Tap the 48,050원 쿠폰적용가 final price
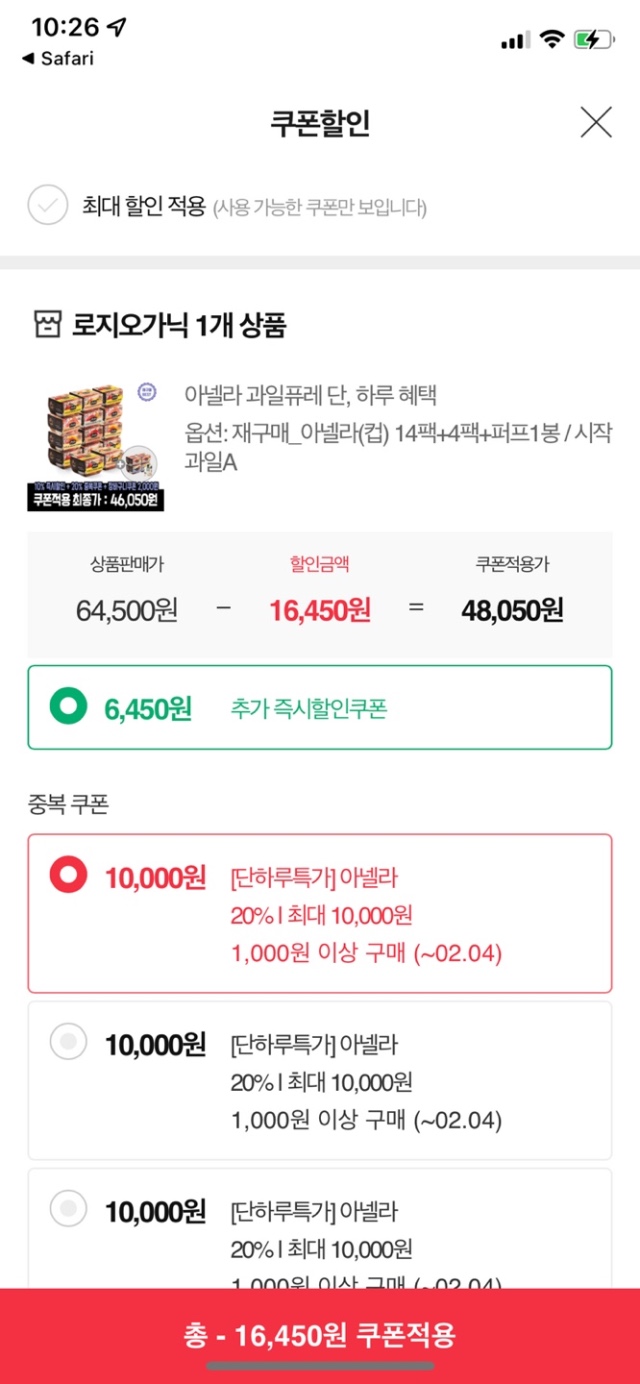Image resolution: width=640 pixels, height=1384 pixels. (512, 610)
